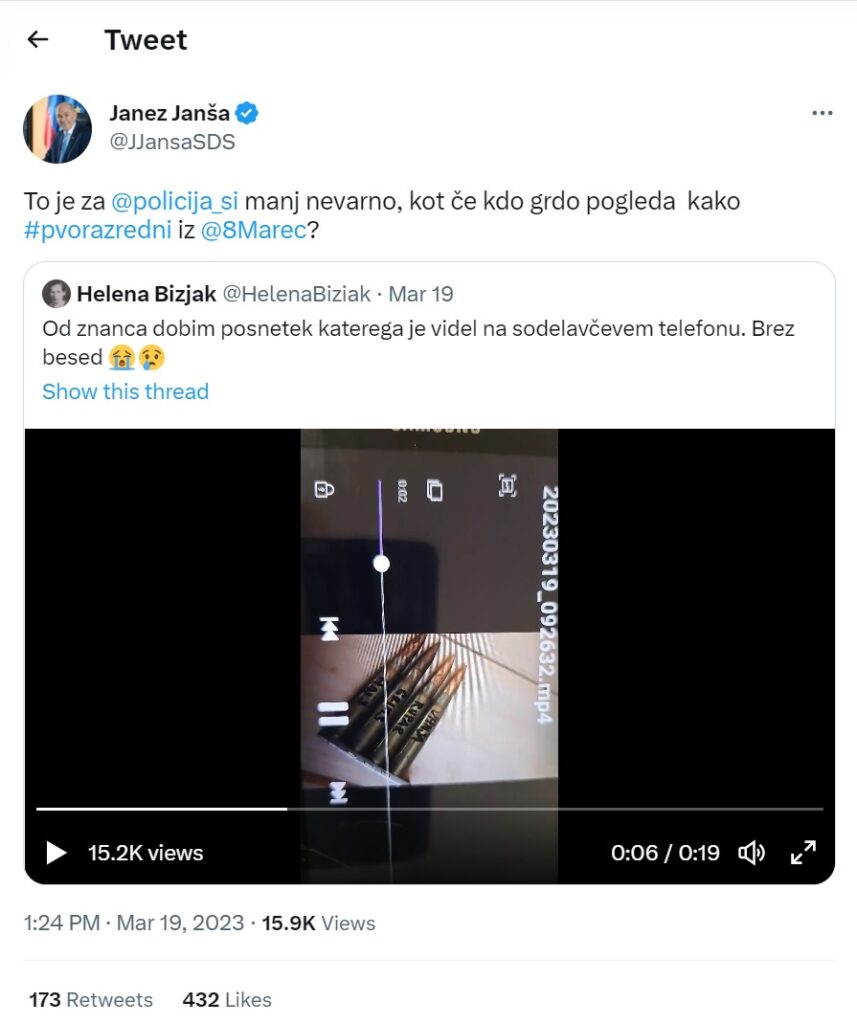
Task: View the 432 Likes list
Action: click(227, 1000)
